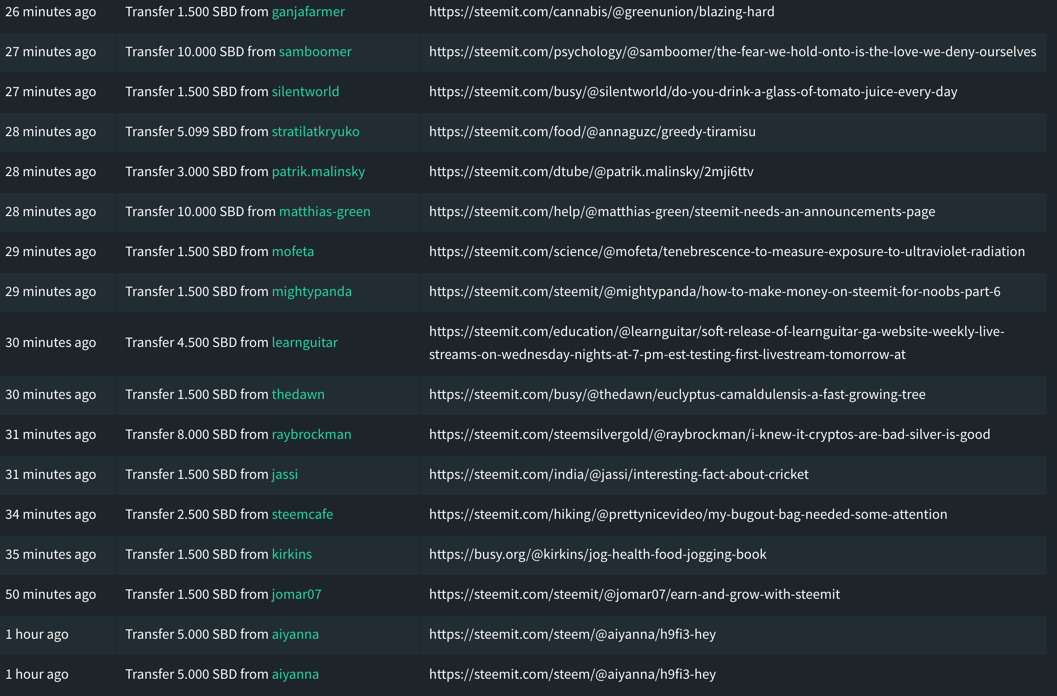The width and height of the screenshot is (1057, 696).
Task: Select kirkins user link
Action: (291, 555)
